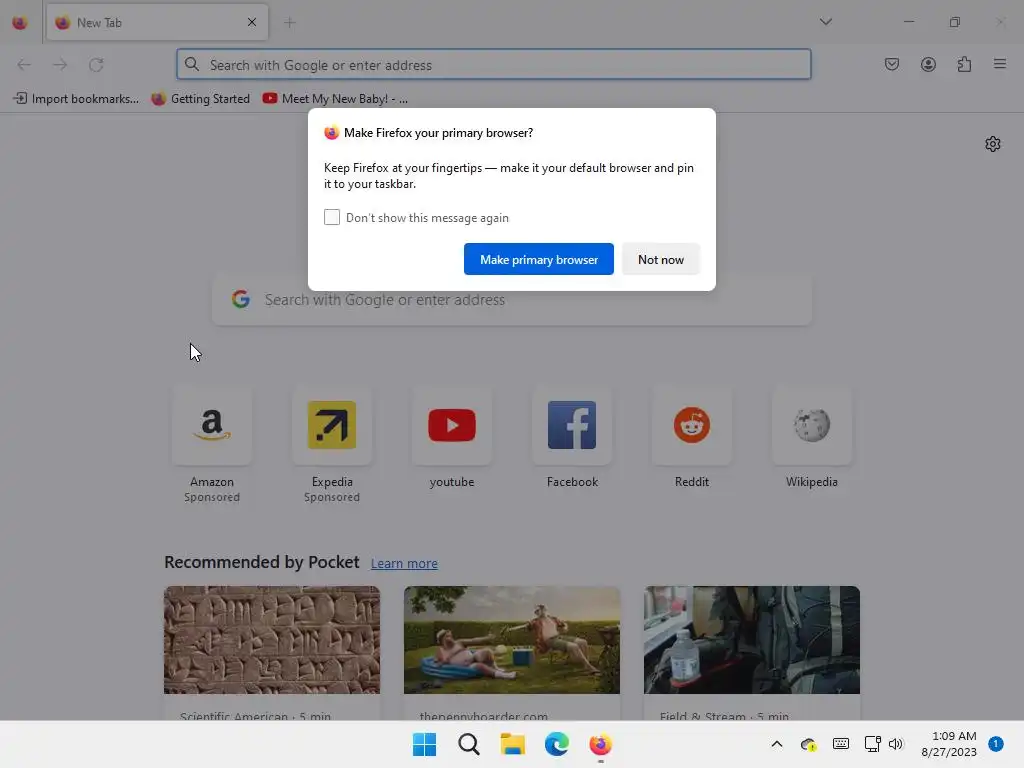
Task: Launch File Explorer from taskbar
Action: pos(513,744)
